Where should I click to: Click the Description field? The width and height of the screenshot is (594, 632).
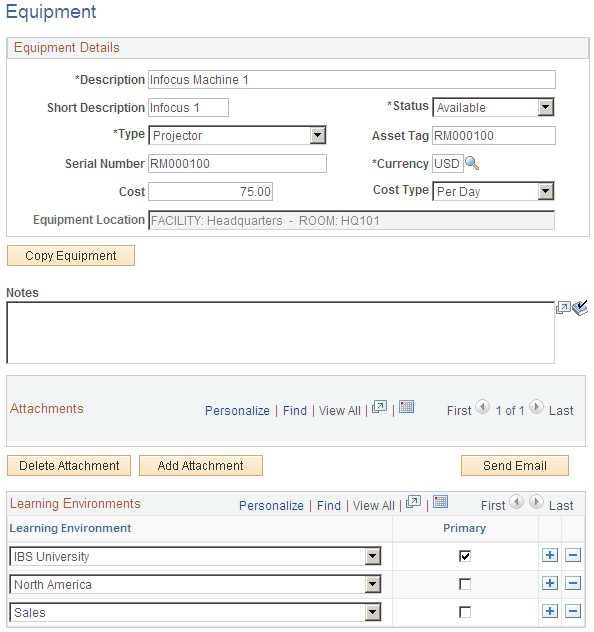(352, 79)
